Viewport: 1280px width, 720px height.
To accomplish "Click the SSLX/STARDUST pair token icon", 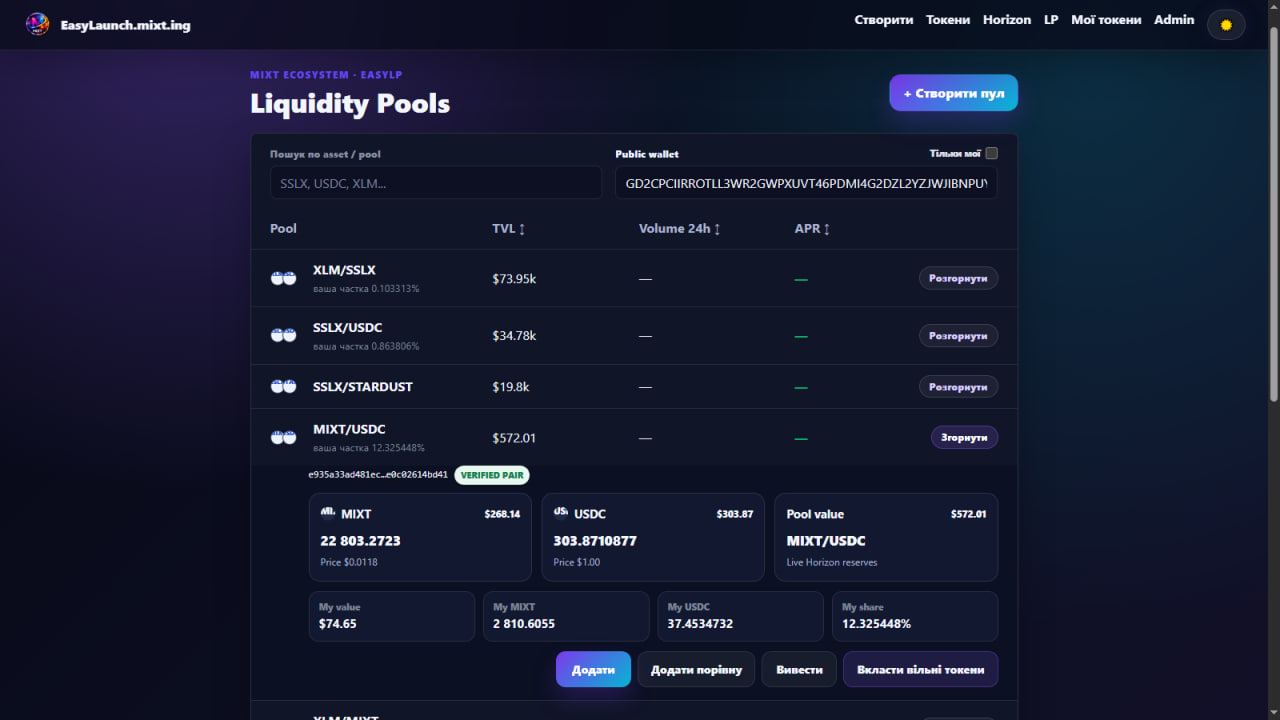I will (283, 386).
